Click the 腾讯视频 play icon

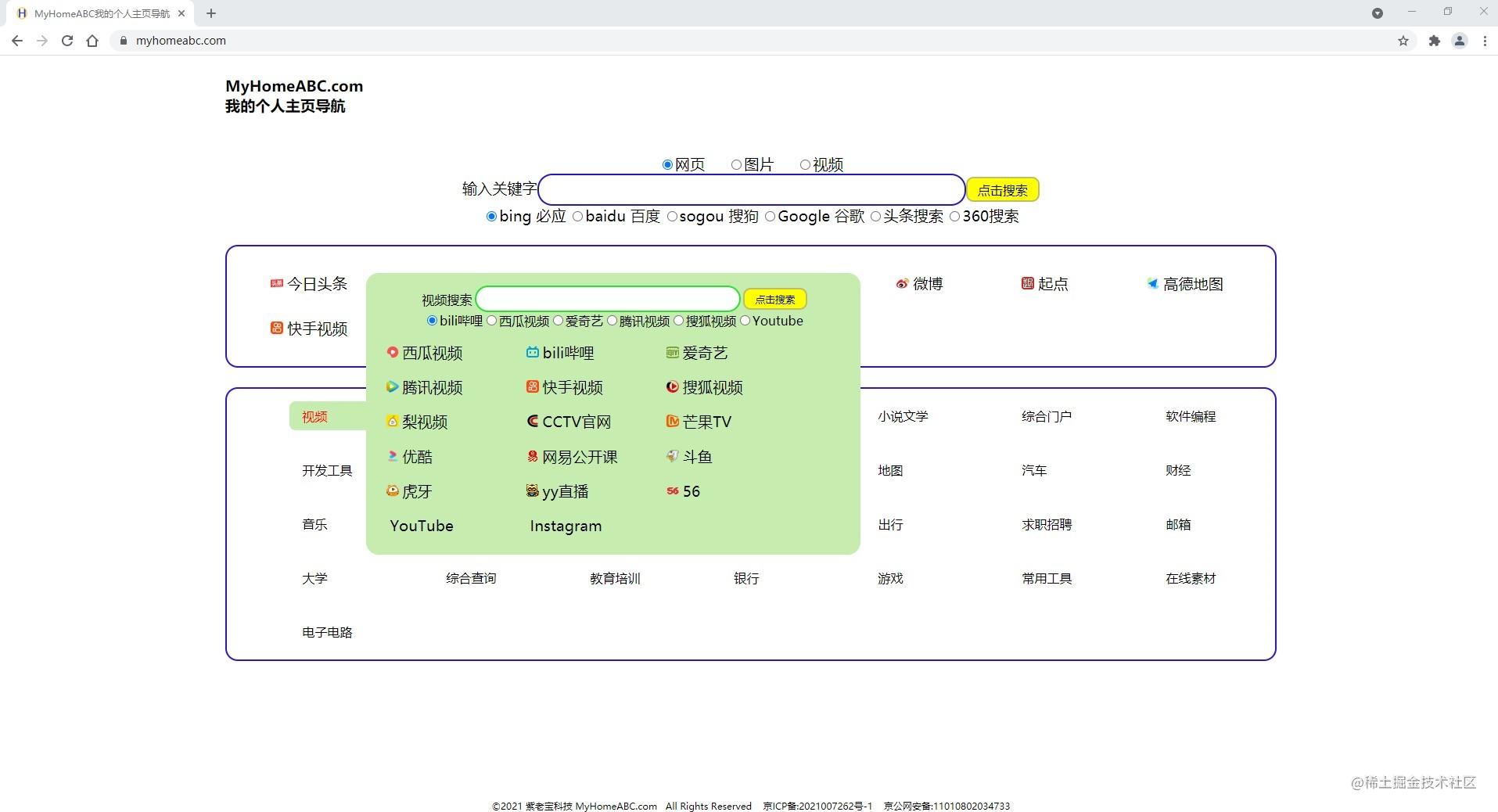[392, 386]
